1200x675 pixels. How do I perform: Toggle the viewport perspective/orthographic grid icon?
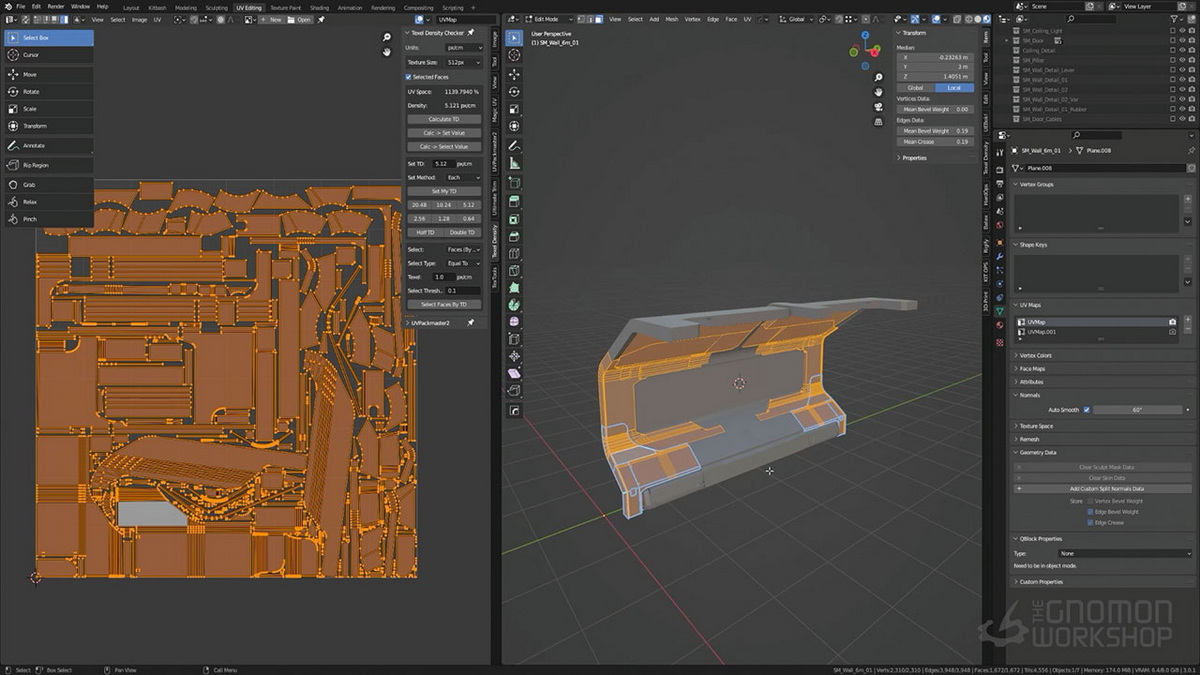(877, 121)
